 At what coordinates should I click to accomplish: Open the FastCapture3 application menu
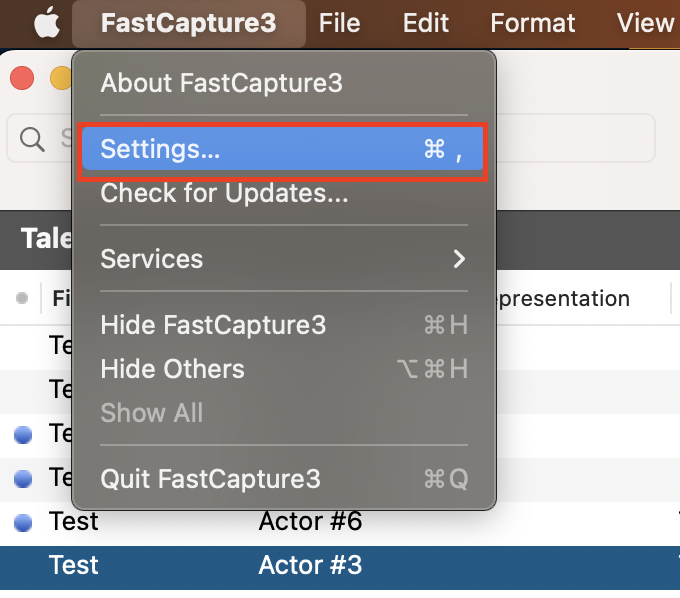coord(189,22)
